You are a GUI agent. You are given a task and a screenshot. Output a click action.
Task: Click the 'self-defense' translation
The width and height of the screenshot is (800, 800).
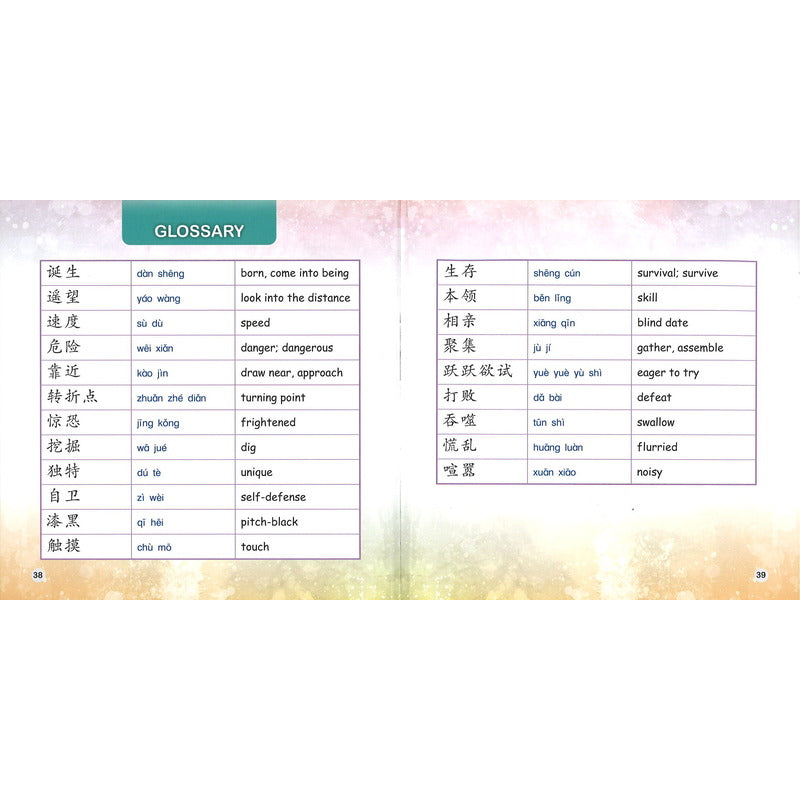pos(273,497)
